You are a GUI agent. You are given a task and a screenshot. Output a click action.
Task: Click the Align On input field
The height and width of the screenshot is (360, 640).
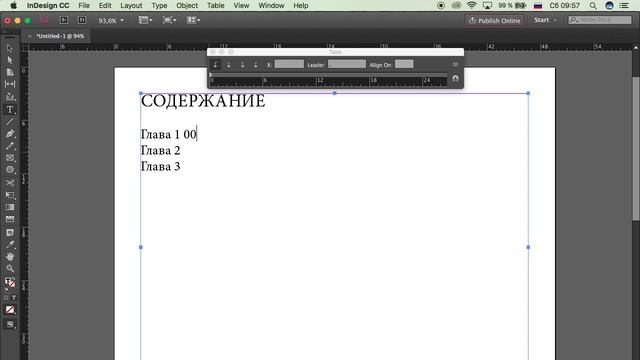tap(404, 64)
